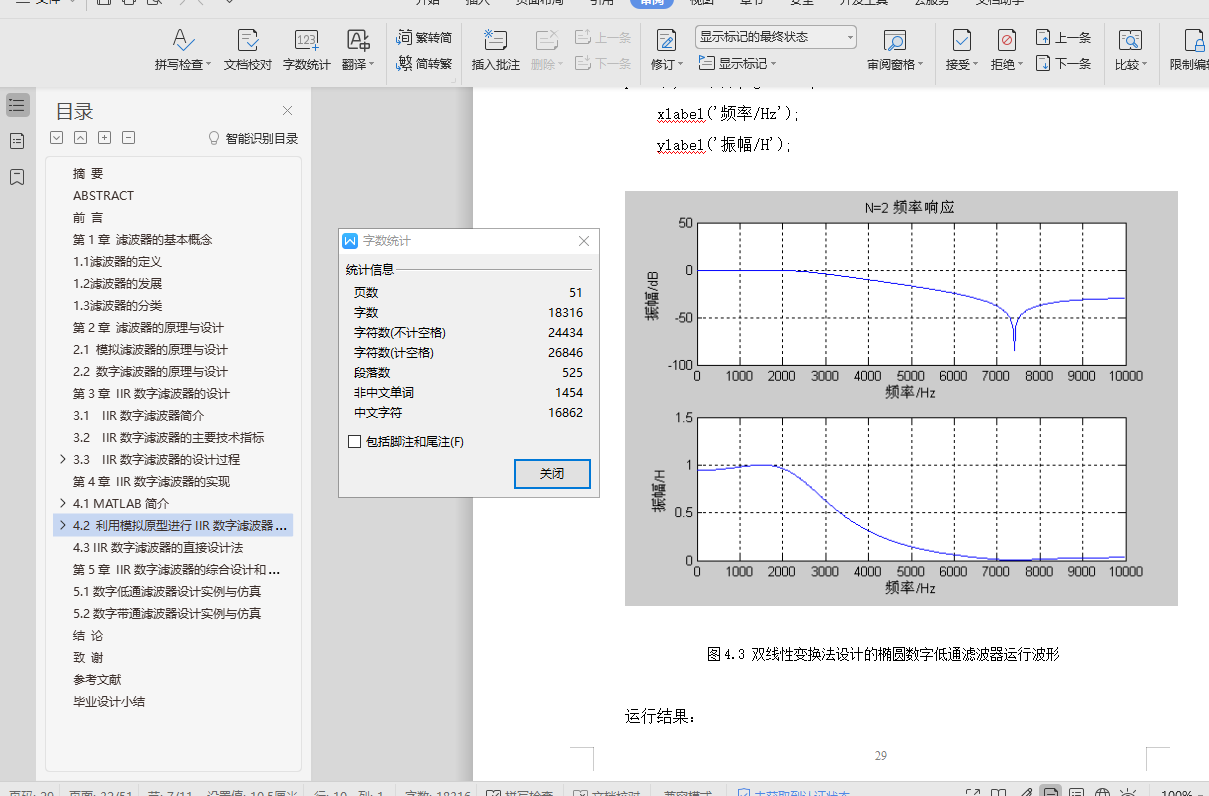Click the 中文字符 16862 row
1209x796 pixels.
(x=468, y=413)
